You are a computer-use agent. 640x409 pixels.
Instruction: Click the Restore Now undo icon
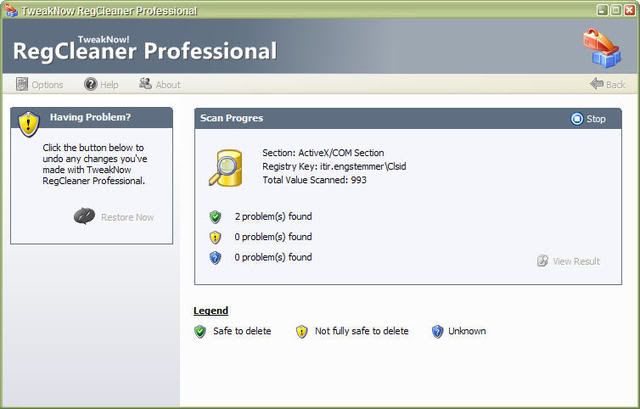[x=84, y=216]
